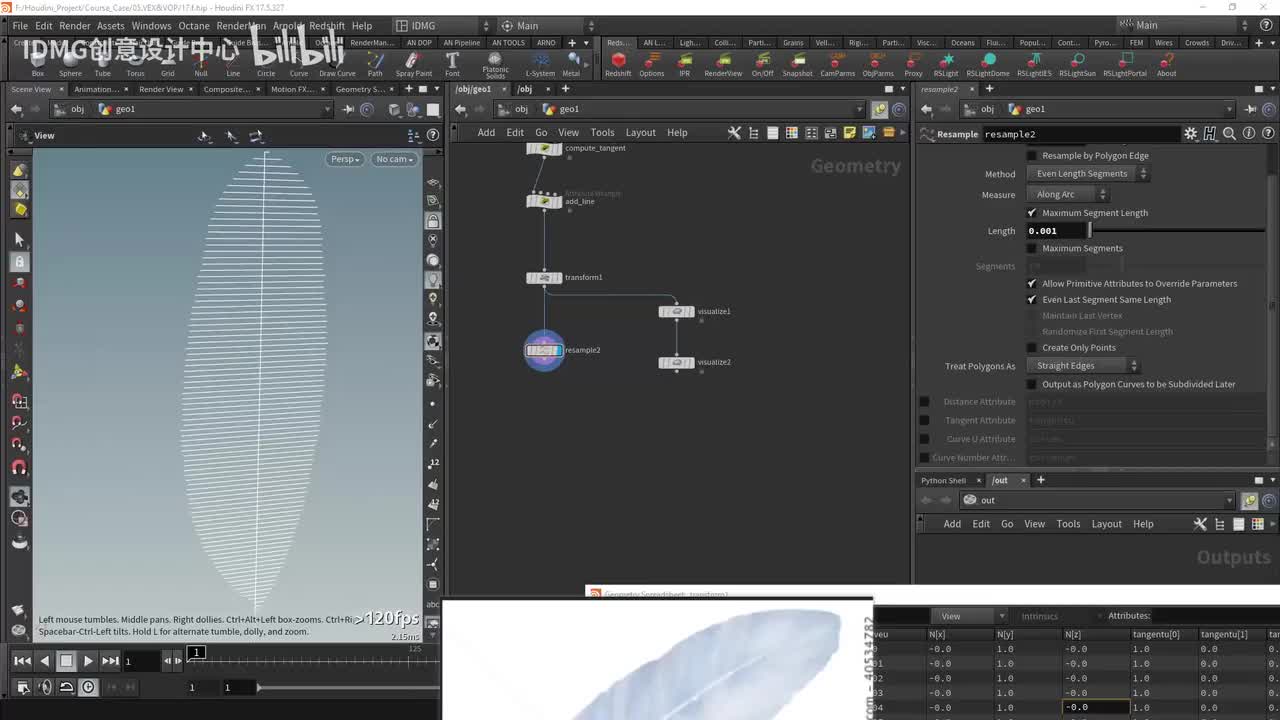1280x720 pixels.
Task: Create an RSLightIES from the shelf
Action: (1034, 65)
